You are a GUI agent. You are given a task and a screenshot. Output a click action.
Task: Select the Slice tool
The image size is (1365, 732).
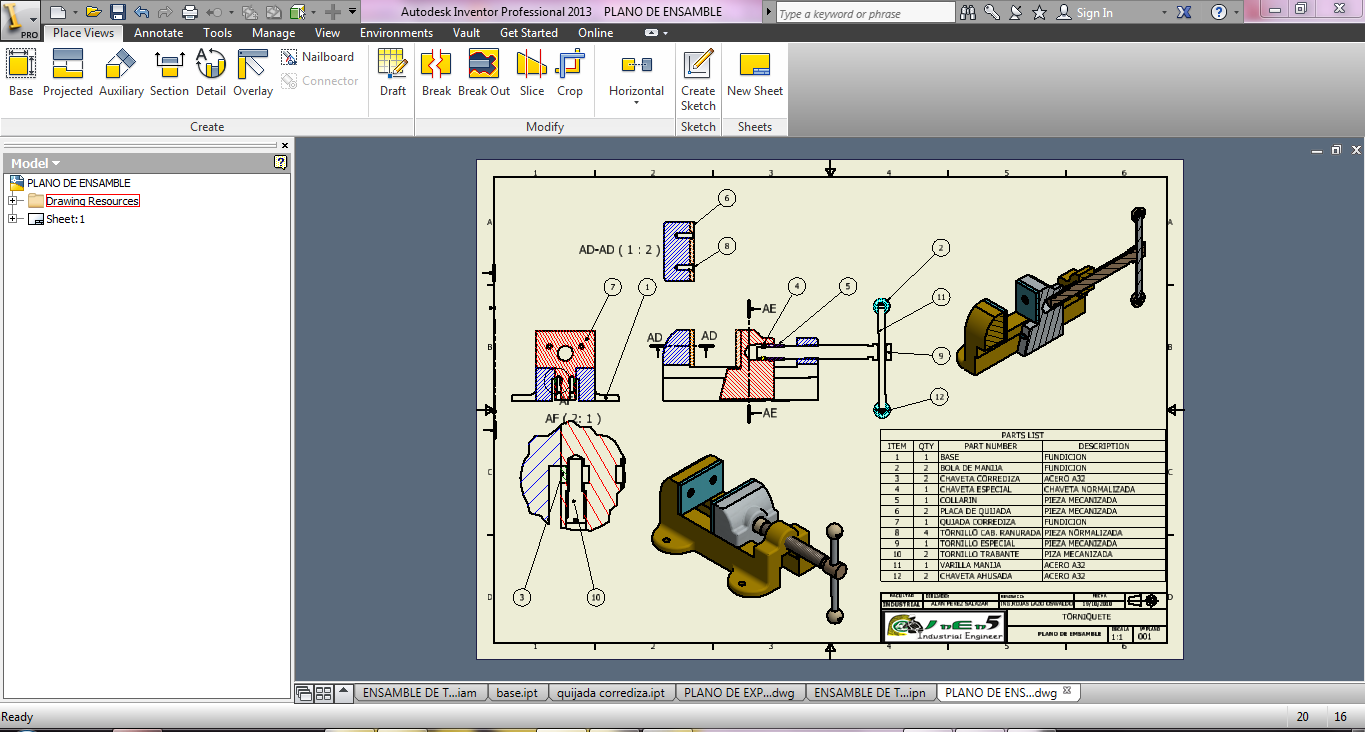pyautogui.click(x=531, y=72)
